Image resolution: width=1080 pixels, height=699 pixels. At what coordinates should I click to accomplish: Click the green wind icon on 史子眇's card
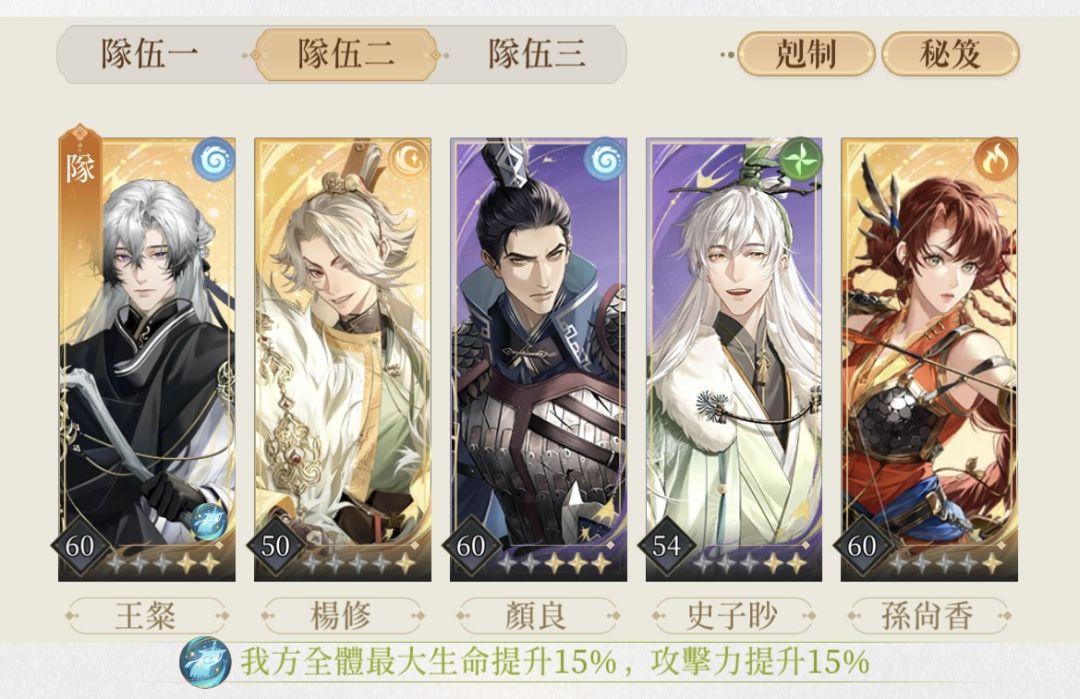pyautogui.click(x=800, y=159)
